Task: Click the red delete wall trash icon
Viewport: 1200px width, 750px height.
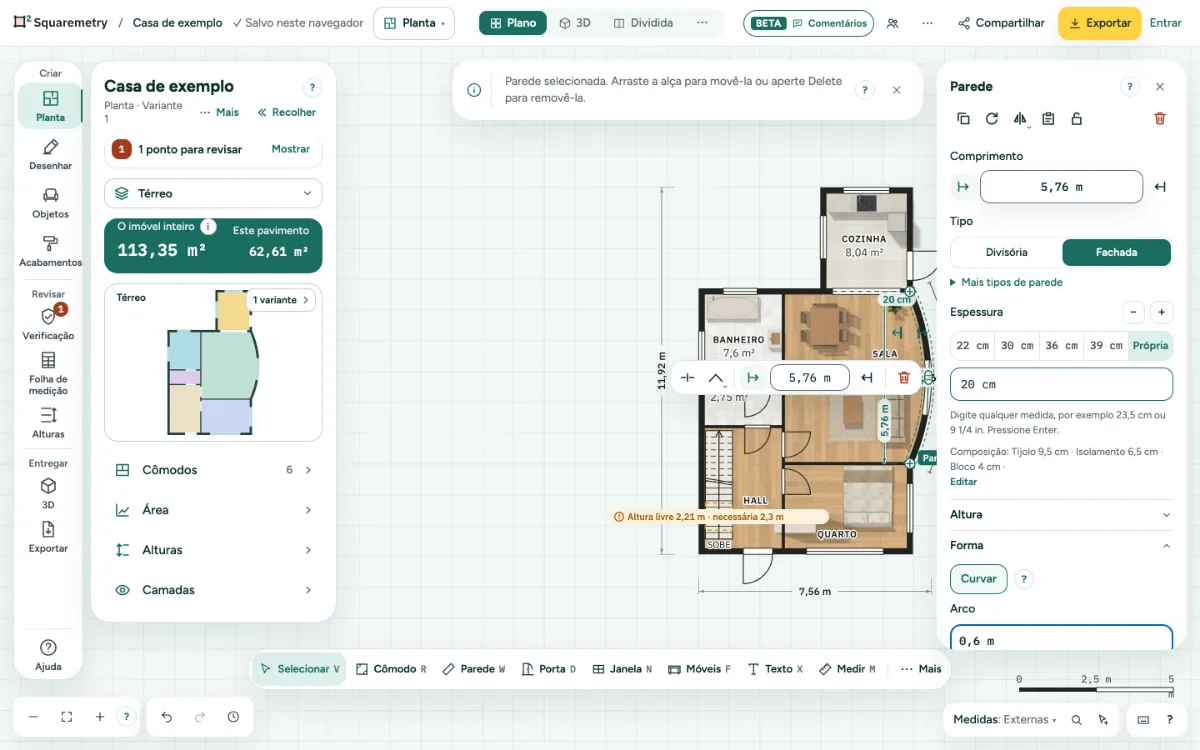Action: [x=1160, y=118]
